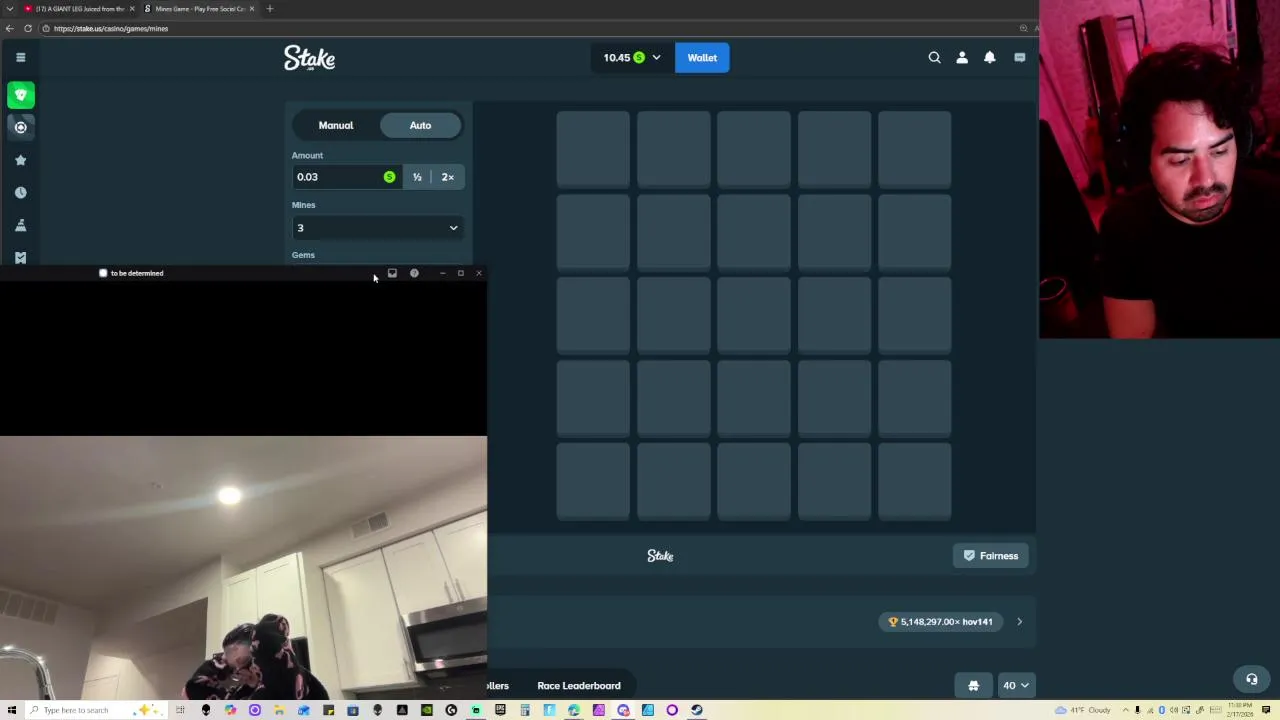
Task: Open the weather widget 41°F Cloudy
Action: [1082, 710]
